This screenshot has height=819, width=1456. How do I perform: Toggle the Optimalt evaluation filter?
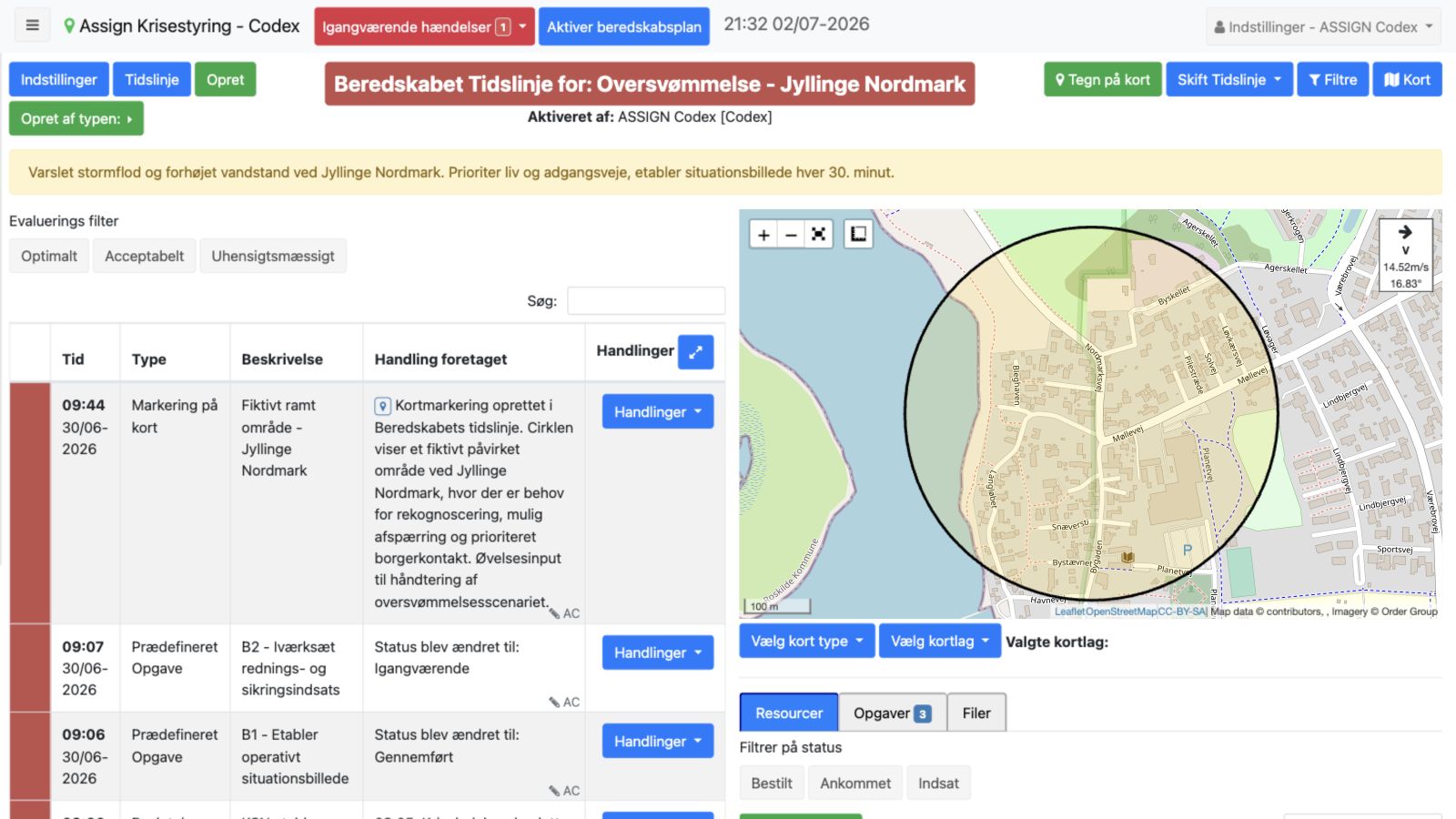49,256
